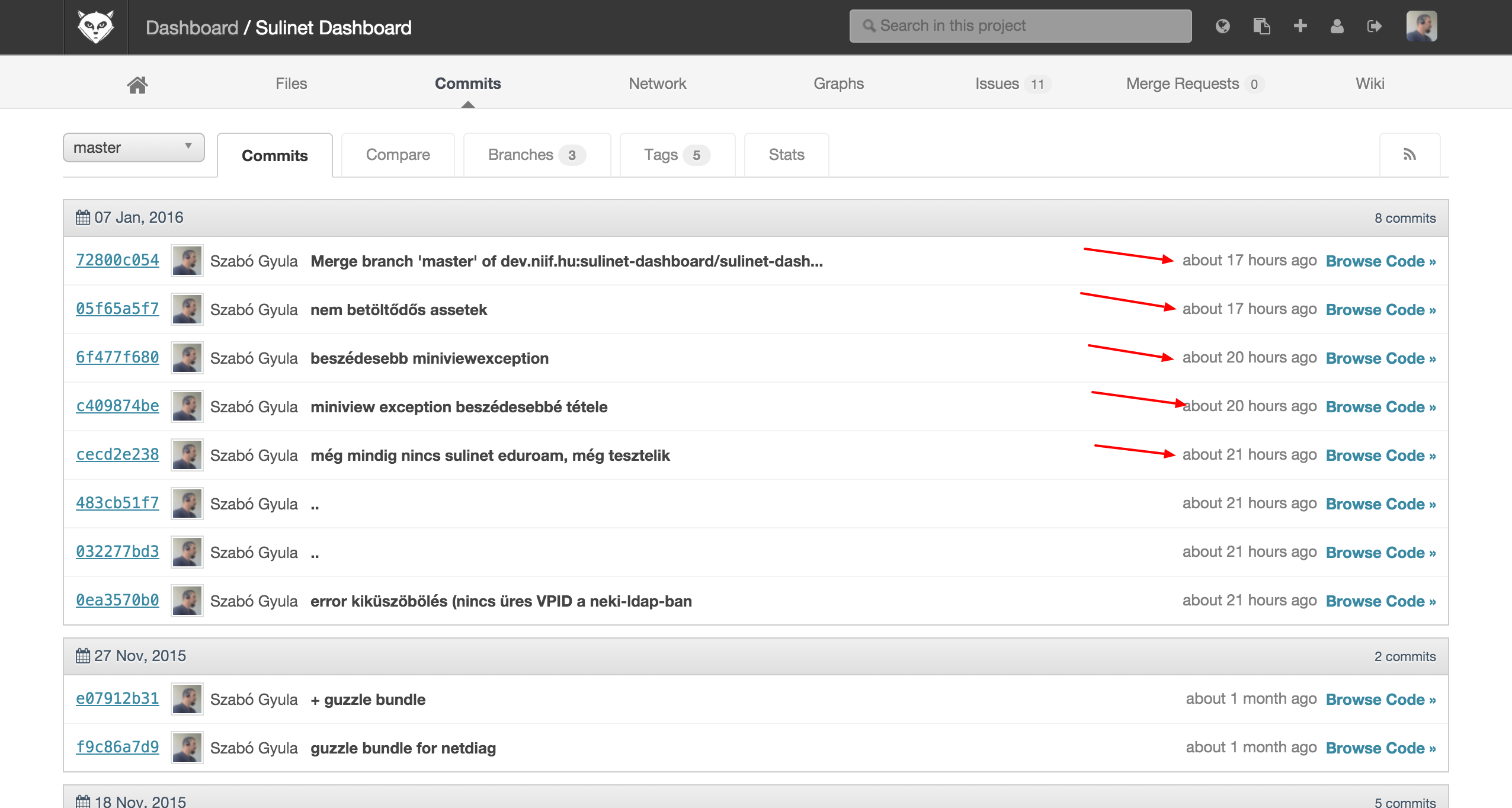The width and height of the screenshot is (1512, 808).
Task: Open the Graphs tab
Action: (x=838, y=84)
